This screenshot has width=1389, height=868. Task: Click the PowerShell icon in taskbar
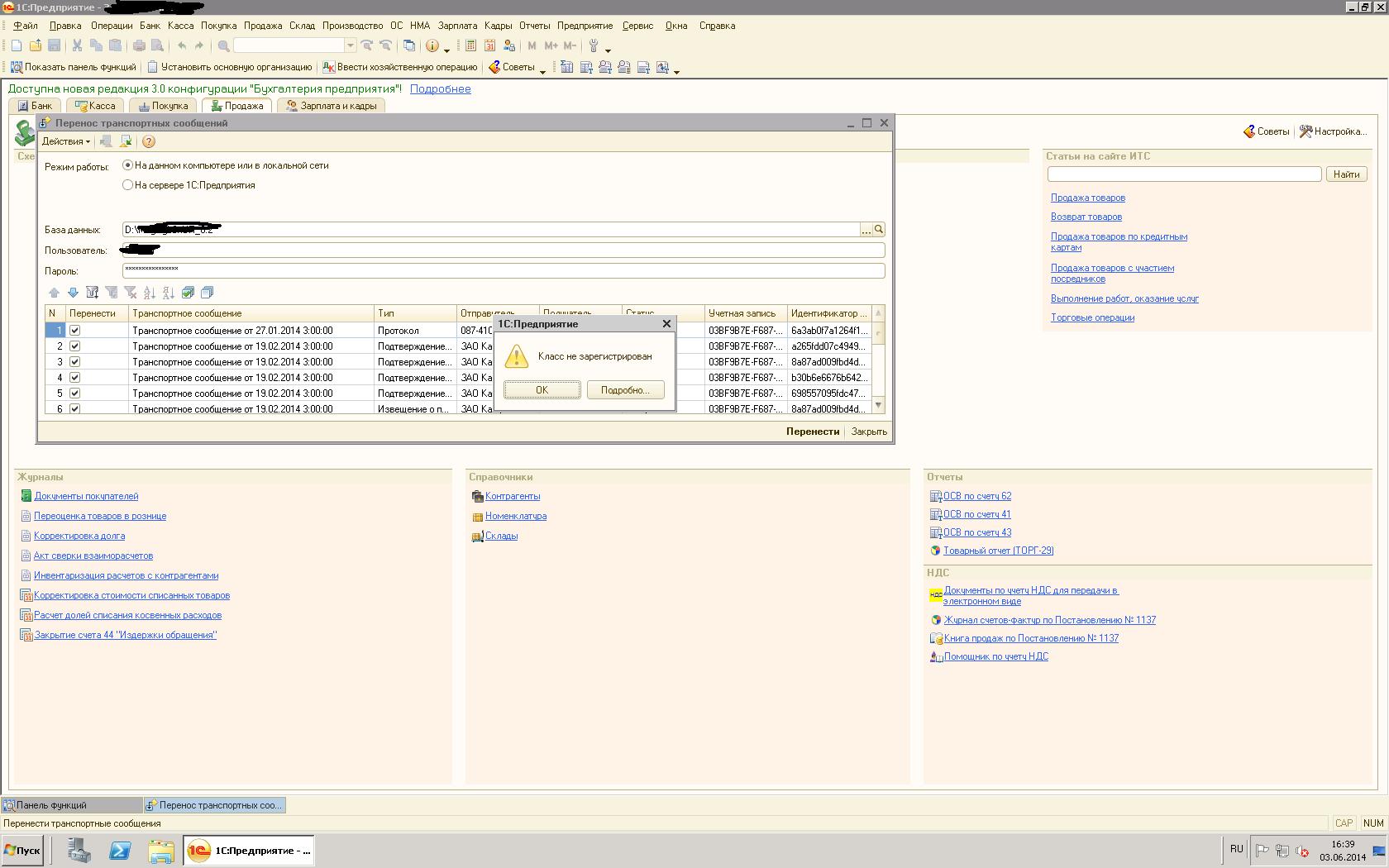(x=120, y=850)
